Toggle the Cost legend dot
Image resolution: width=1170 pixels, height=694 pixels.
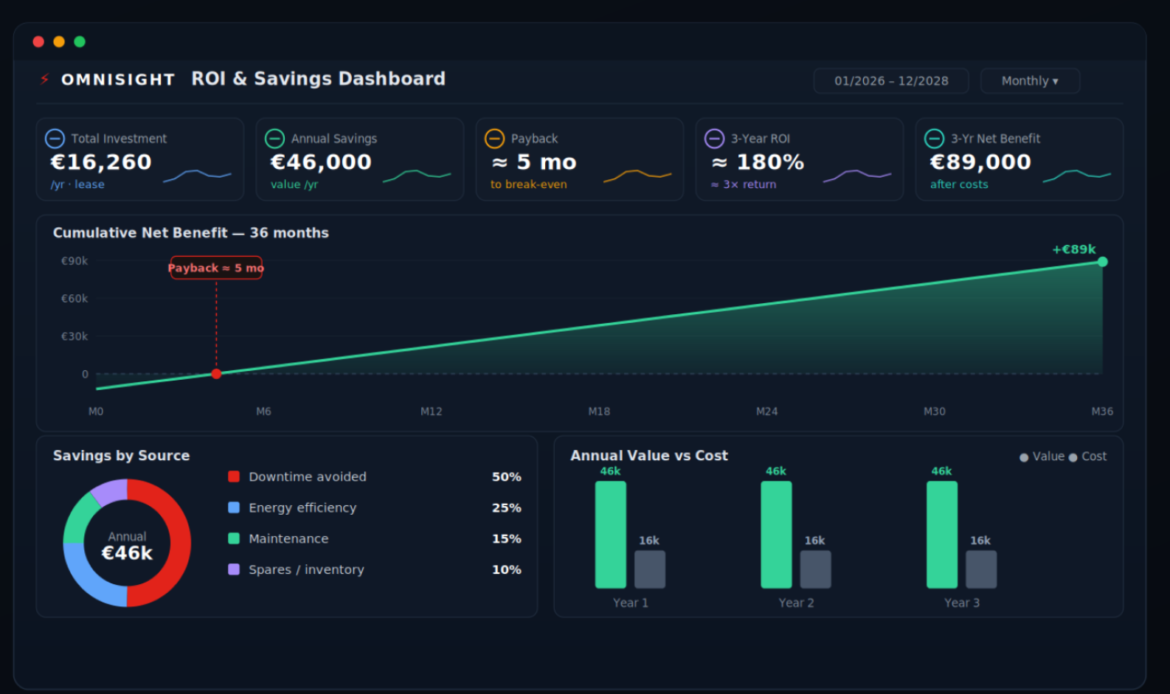[1073, 457]
